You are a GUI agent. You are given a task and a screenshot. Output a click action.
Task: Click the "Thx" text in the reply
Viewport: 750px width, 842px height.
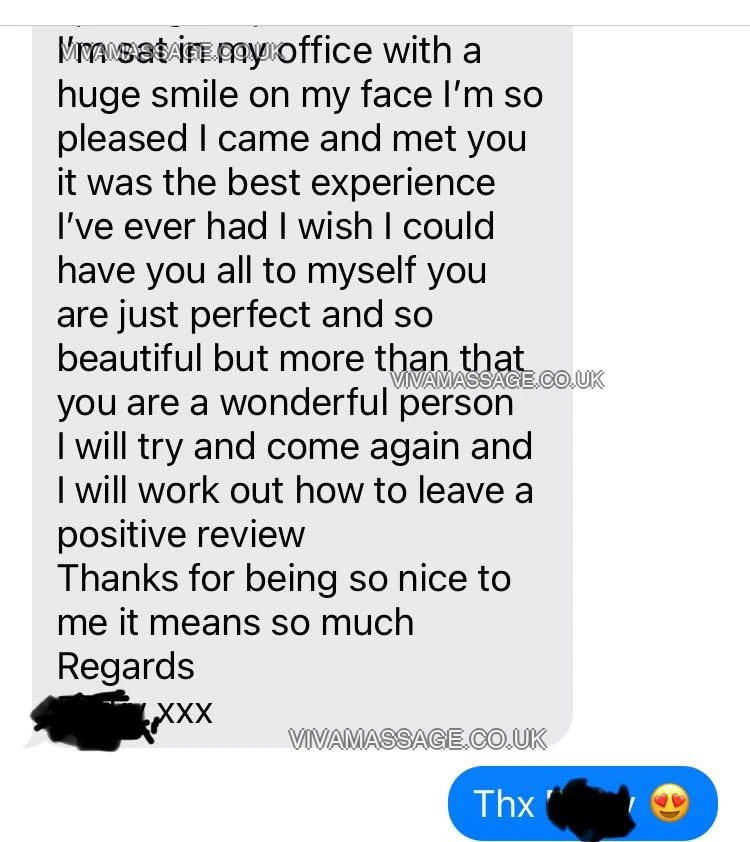(x=504, y=803)
